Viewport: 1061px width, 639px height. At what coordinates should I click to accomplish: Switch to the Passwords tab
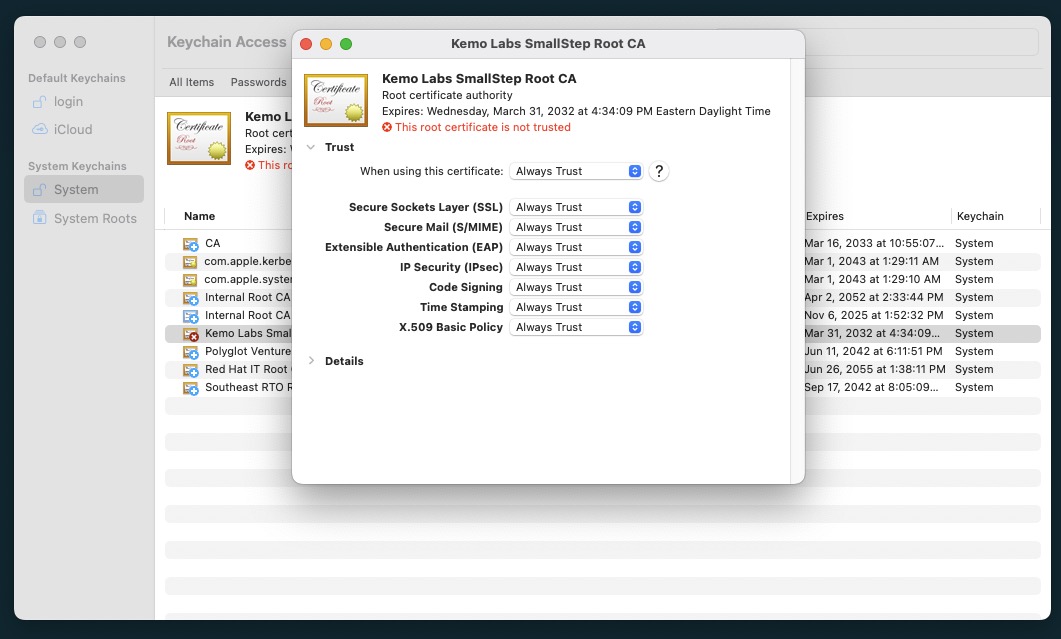click(x=258, y=82)
